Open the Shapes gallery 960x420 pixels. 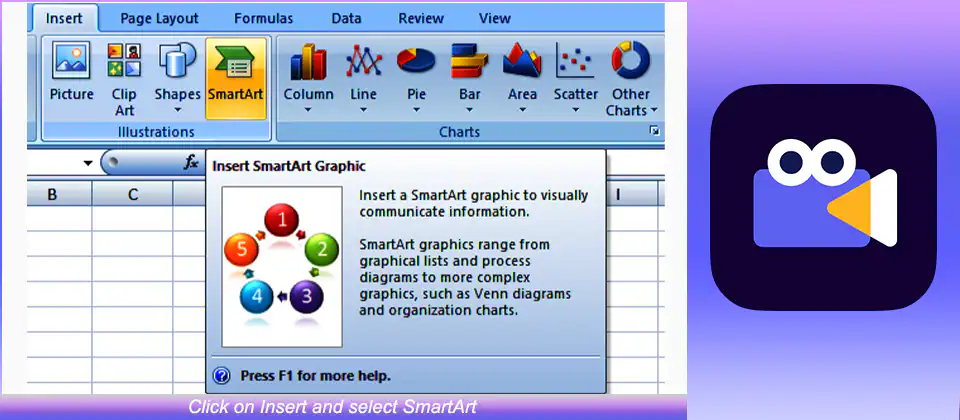click(178, 78)
